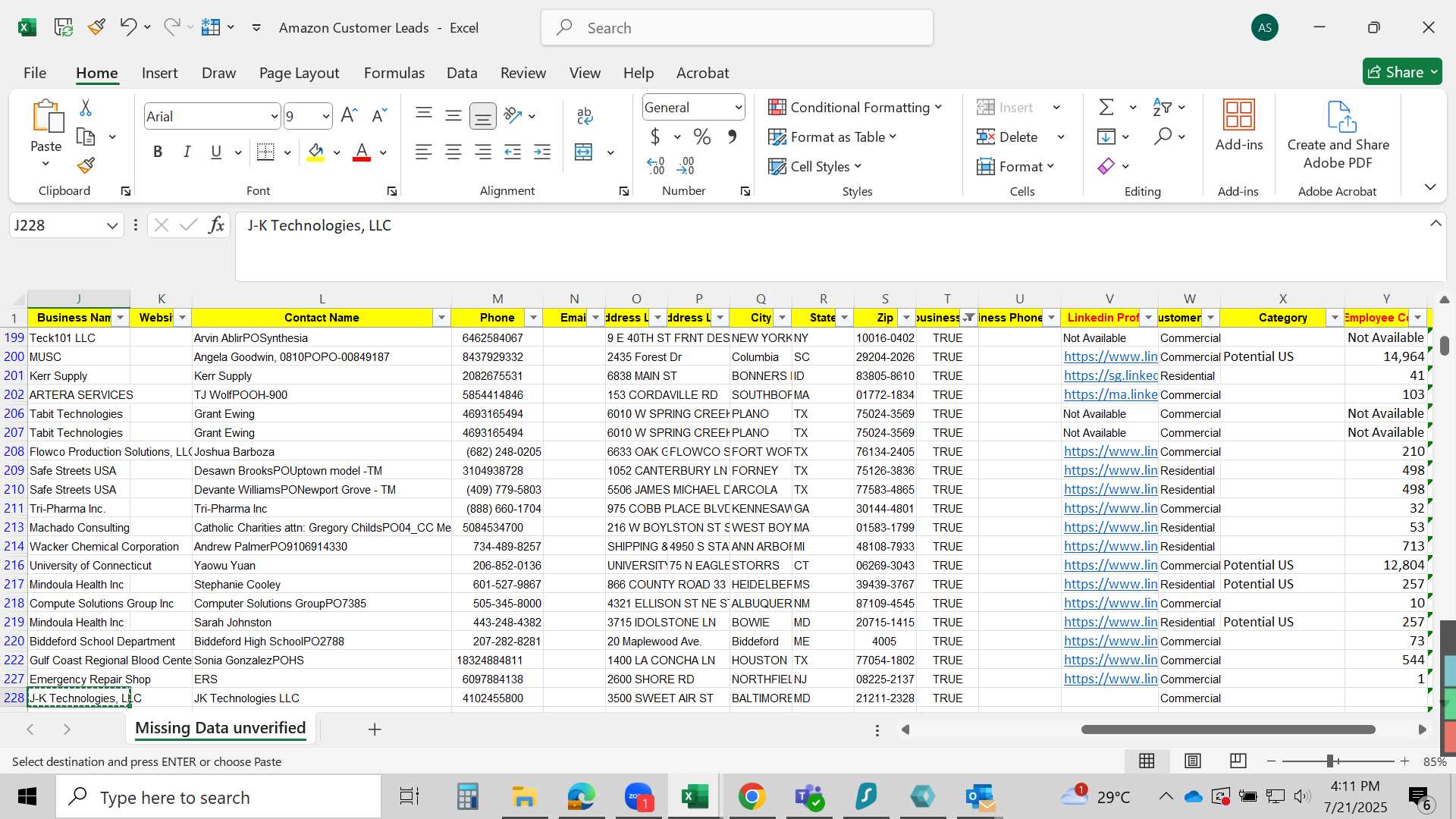
Task: Apply Borders to the selection
Action: [x=265, y=152]
